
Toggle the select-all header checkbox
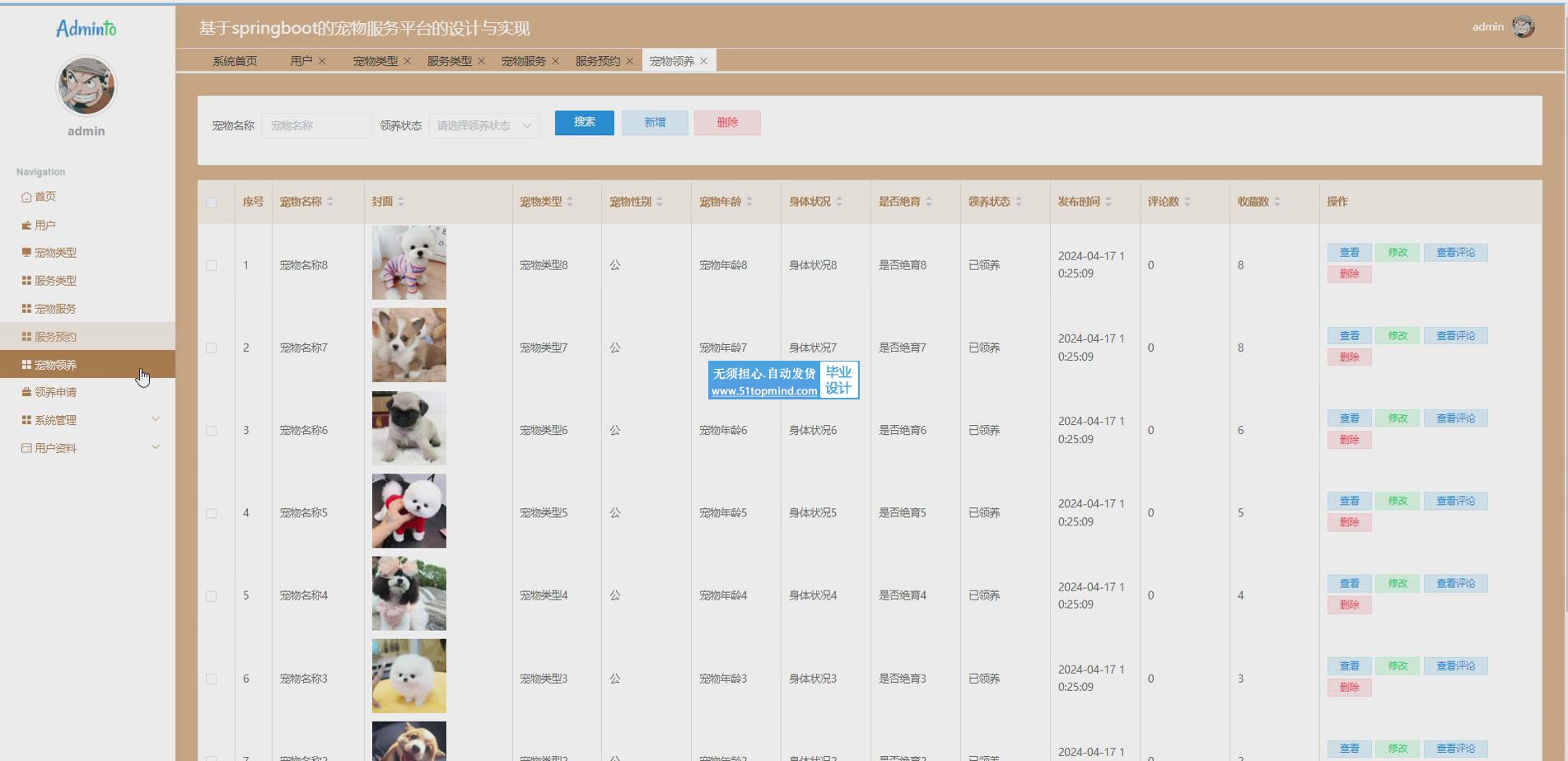click(x=211, y=202)
